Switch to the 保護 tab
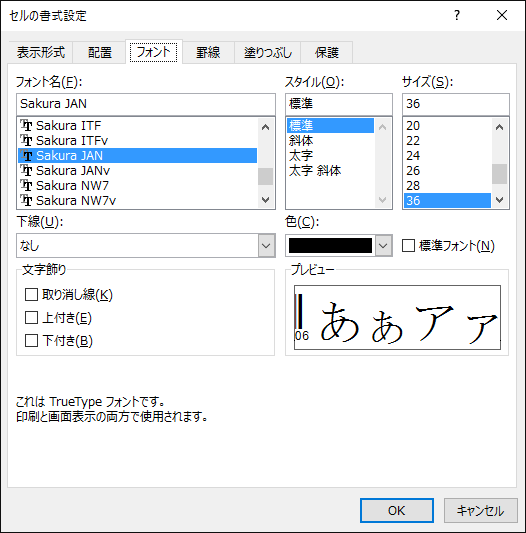526x533 pixels. pos(327,52)
